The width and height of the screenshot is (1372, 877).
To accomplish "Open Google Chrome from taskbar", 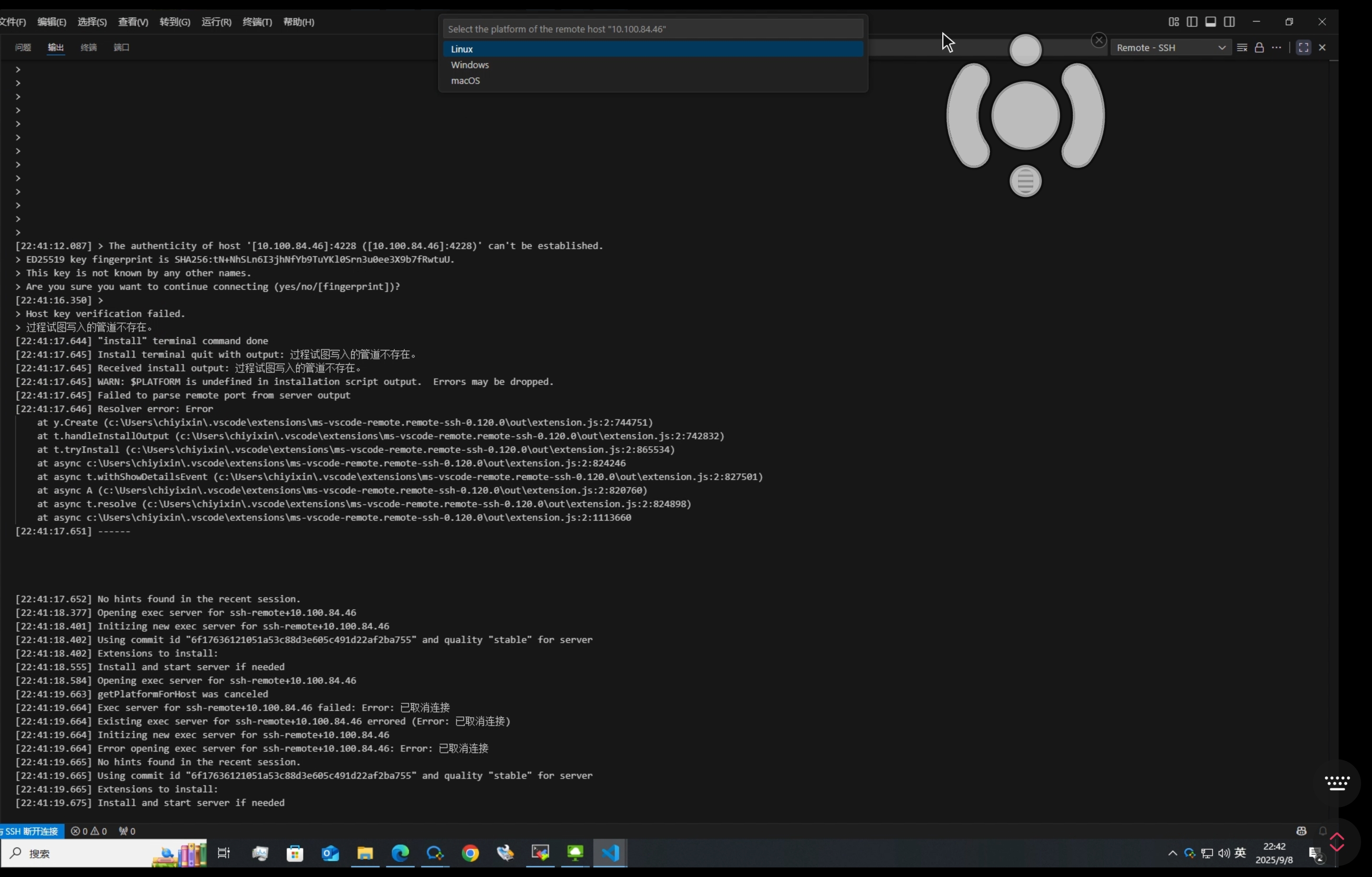I will 470,853.
